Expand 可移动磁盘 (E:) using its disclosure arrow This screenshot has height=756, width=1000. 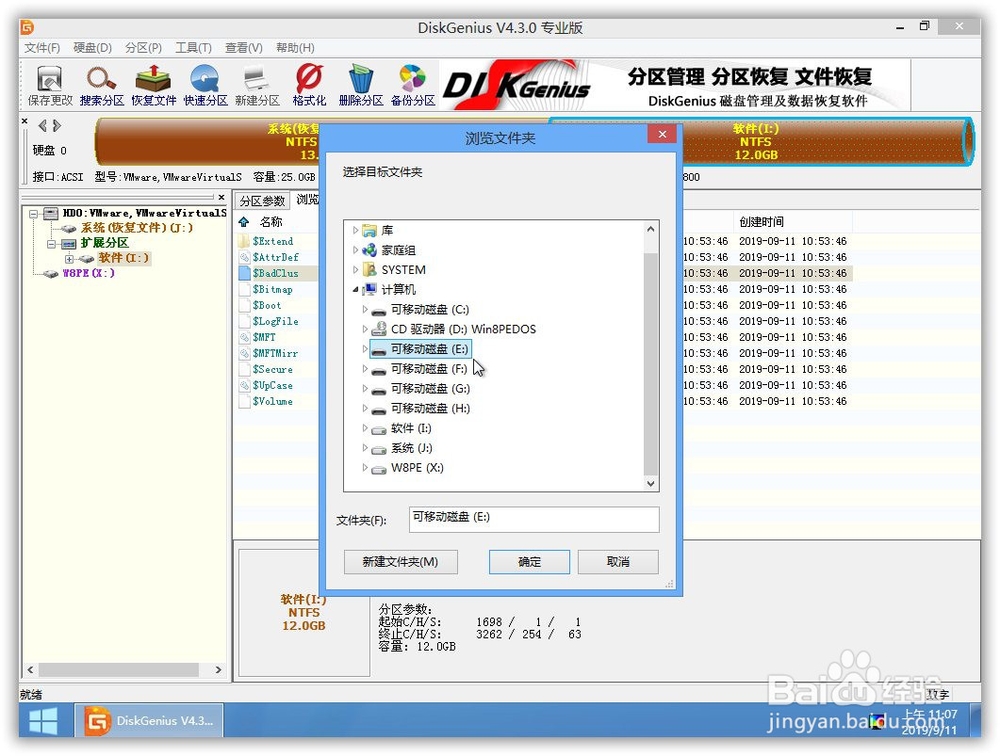pos(364,347)
